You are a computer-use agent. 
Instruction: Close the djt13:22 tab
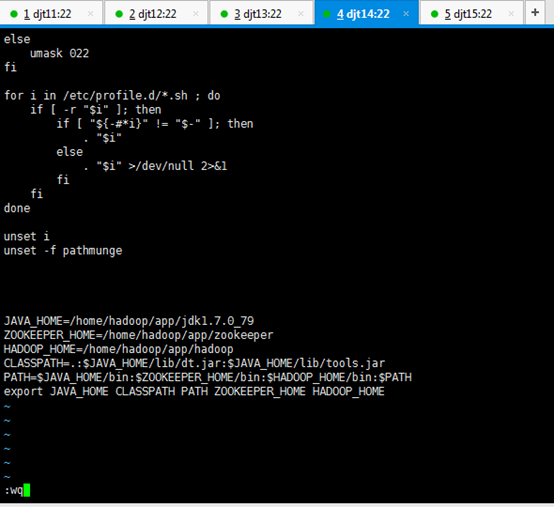point(301,14)
